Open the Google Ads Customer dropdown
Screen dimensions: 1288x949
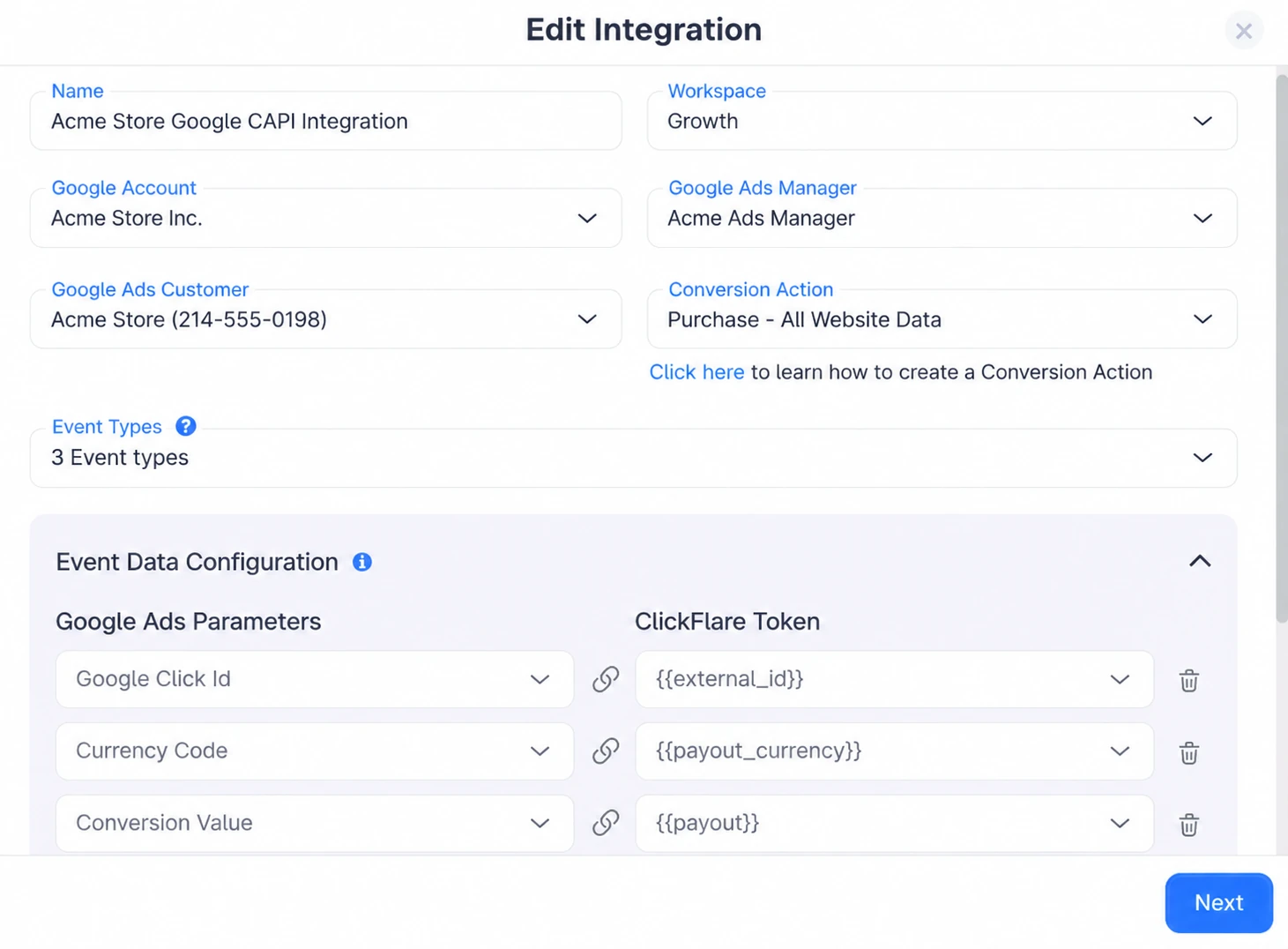click(x=325, y=319)
